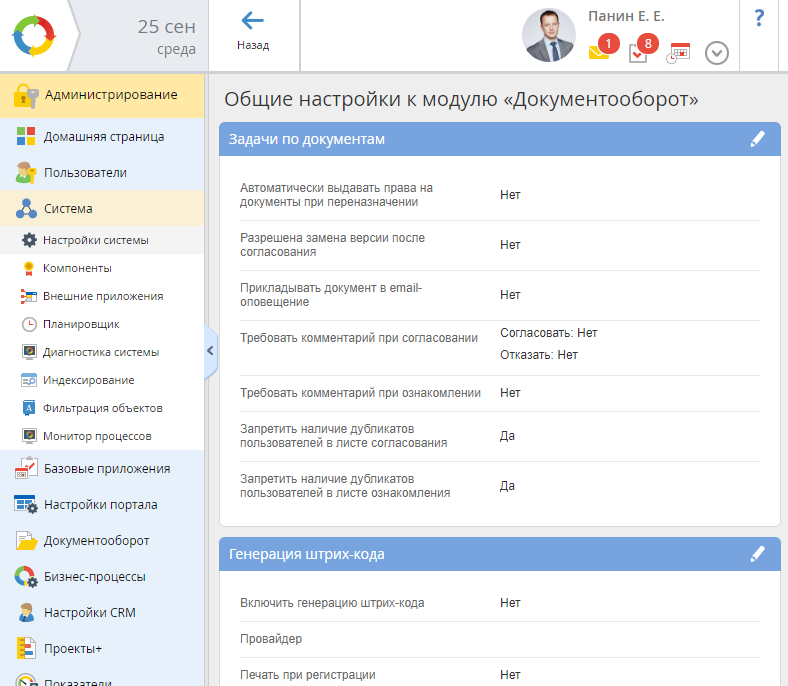Open Внешние приложения link

(102, 296)
